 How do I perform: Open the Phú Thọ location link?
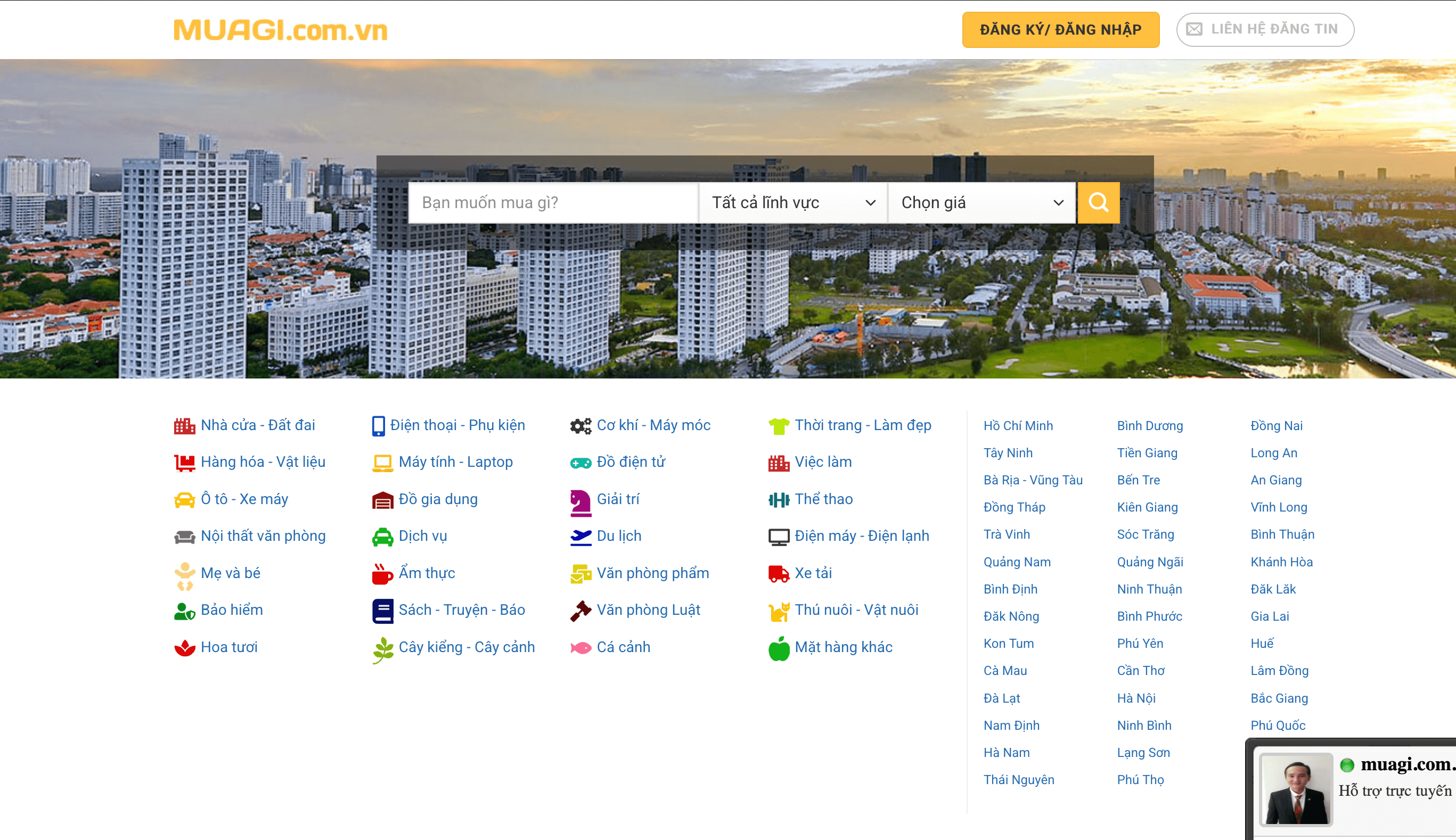coord(1140,779)
